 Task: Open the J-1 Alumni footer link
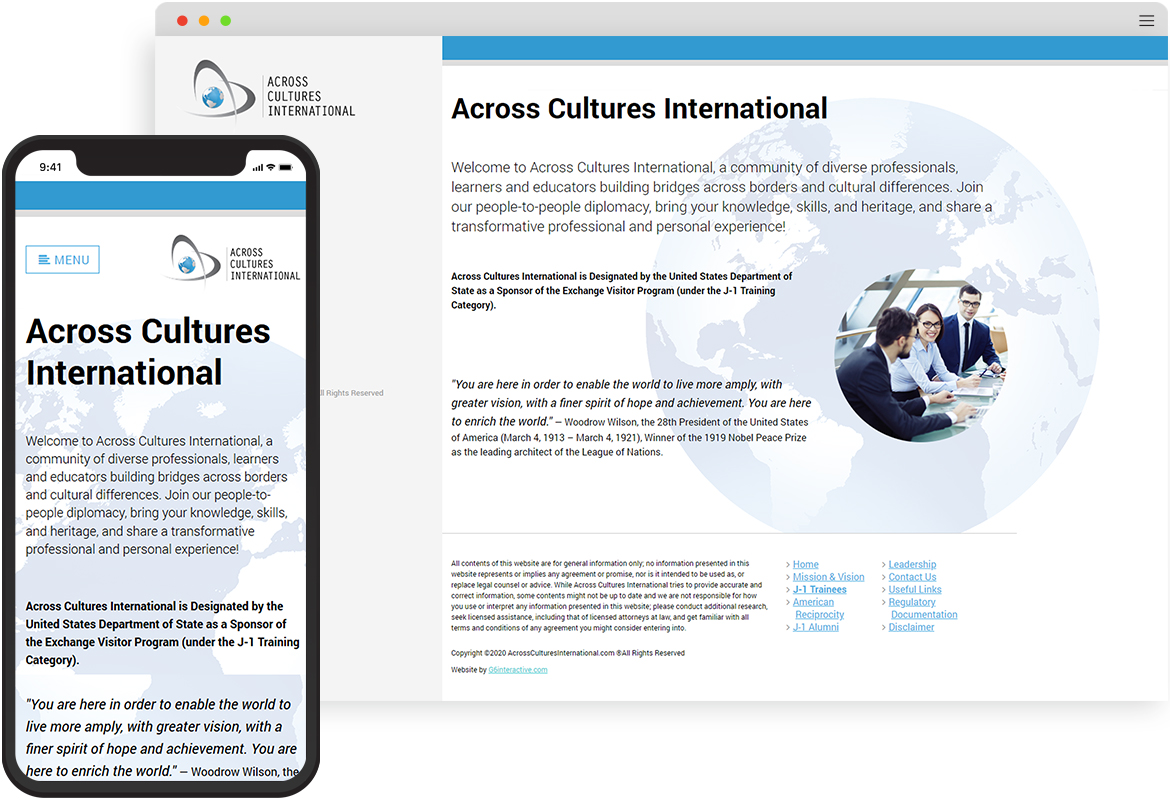click(x=816, y=627)
